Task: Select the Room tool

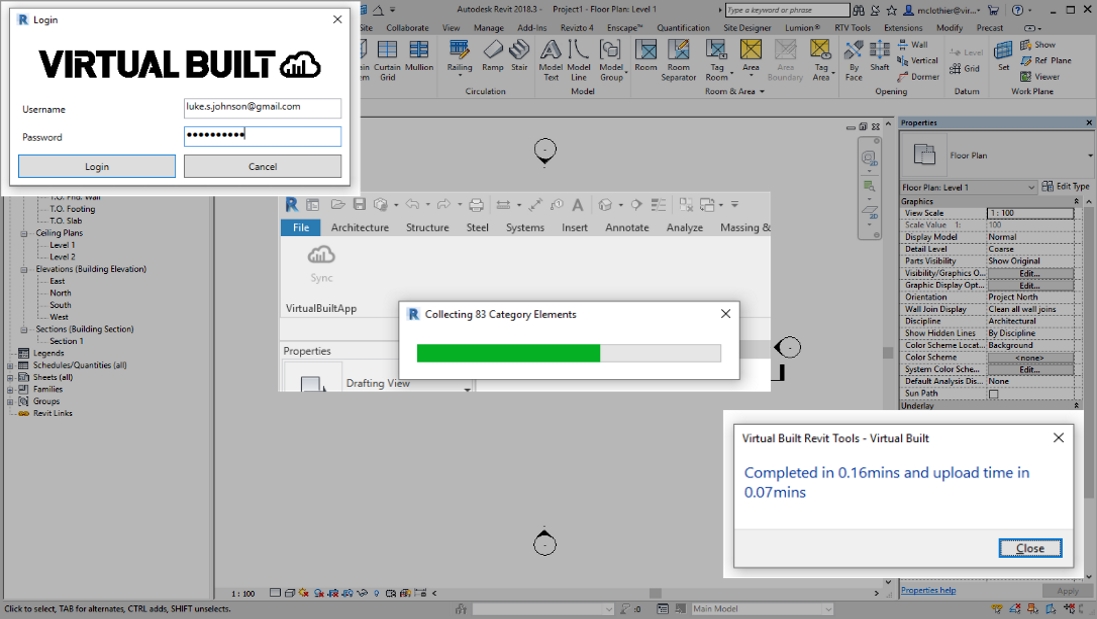Action: coord(646,56)
